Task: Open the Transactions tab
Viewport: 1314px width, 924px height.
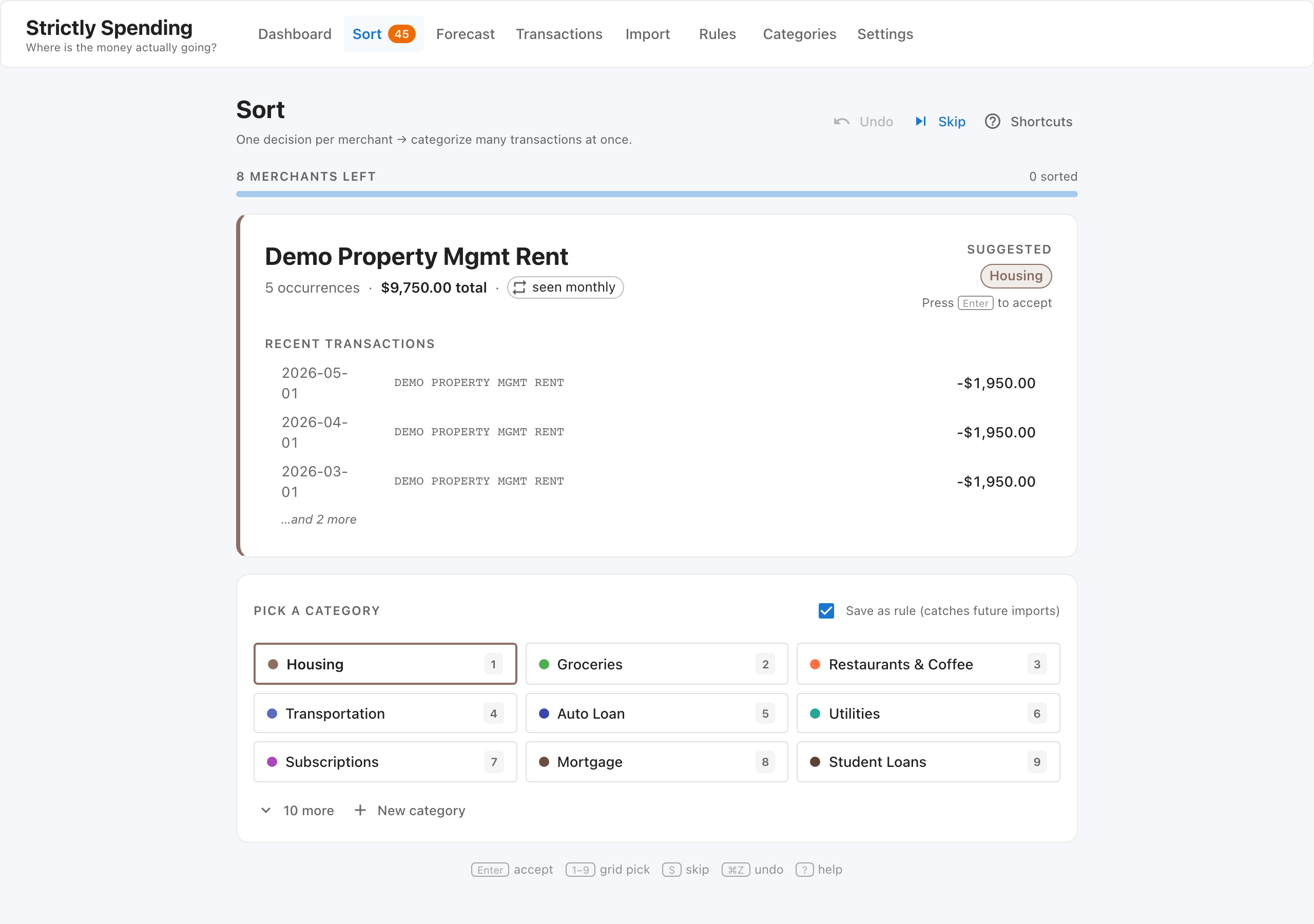Action: (x=559, y=34)
